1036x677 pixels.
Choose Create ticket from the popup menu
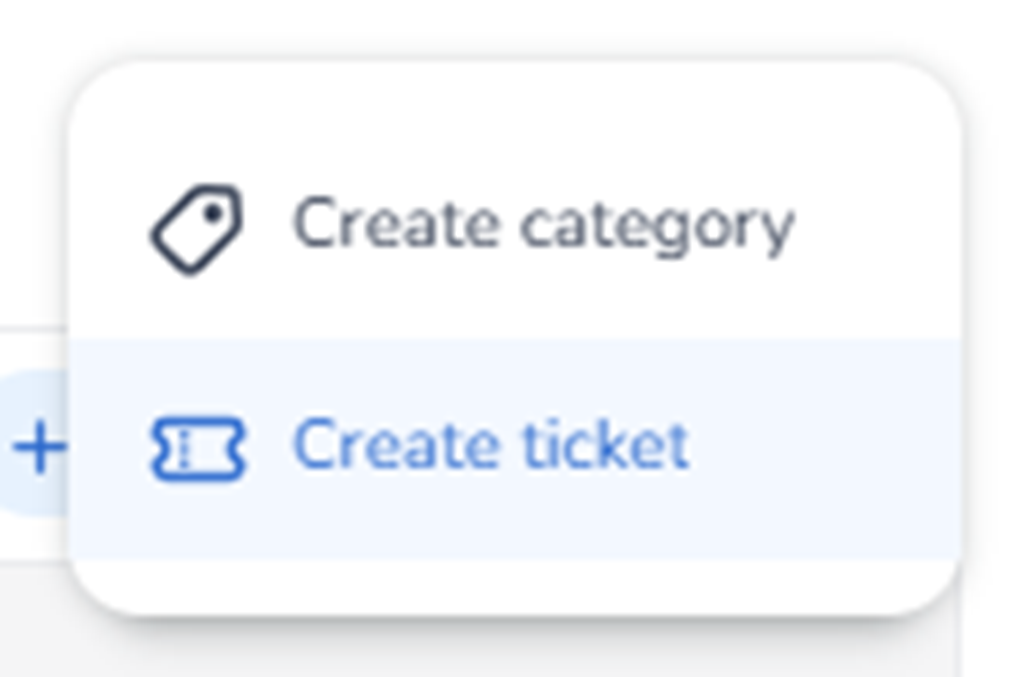(490, 446)
